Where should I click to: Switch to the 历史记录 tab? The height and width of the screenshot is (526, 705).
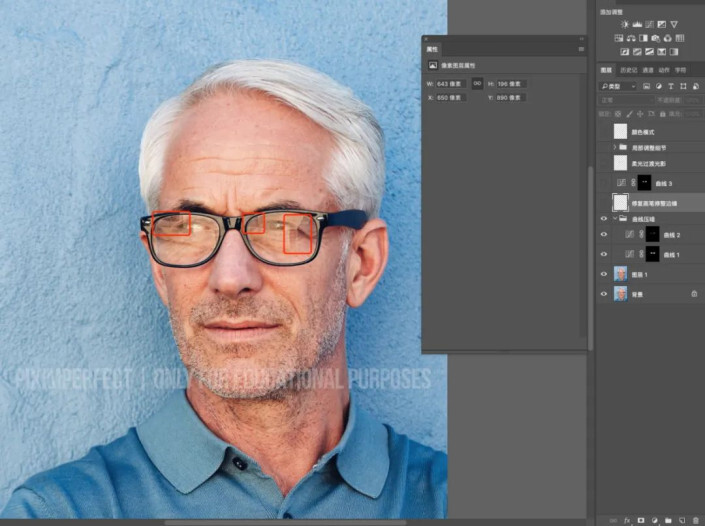click(x=627, y=70)
